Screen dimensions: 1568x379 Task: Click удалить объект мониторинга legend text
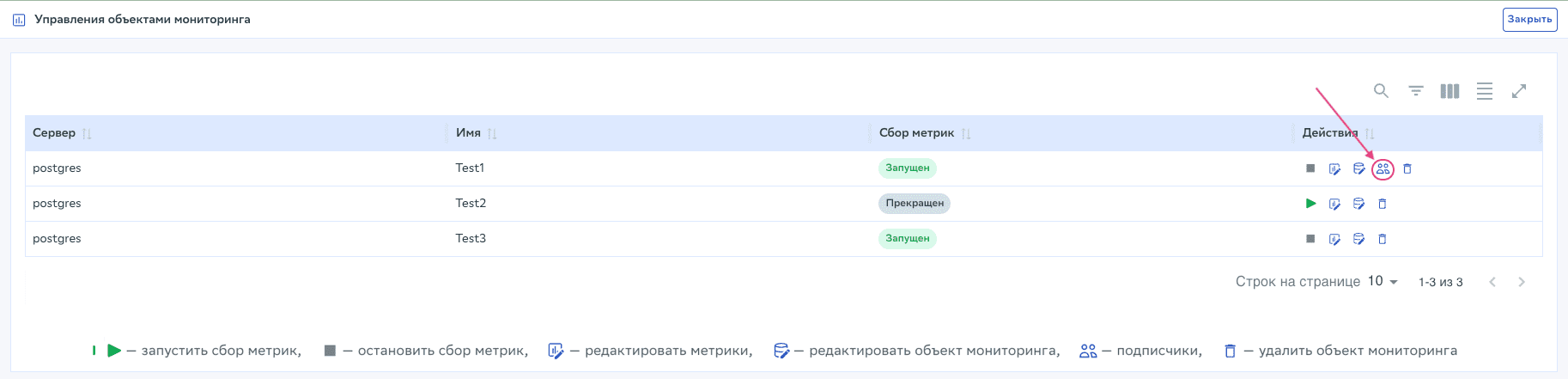[x=1358, y=351]
